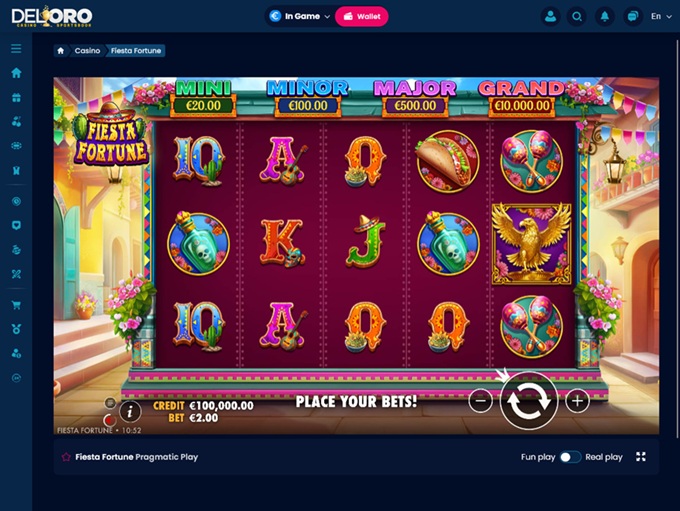The image size is (680, 511).
Task: Open the user profile icon in header
Action: tap(550, 16)
